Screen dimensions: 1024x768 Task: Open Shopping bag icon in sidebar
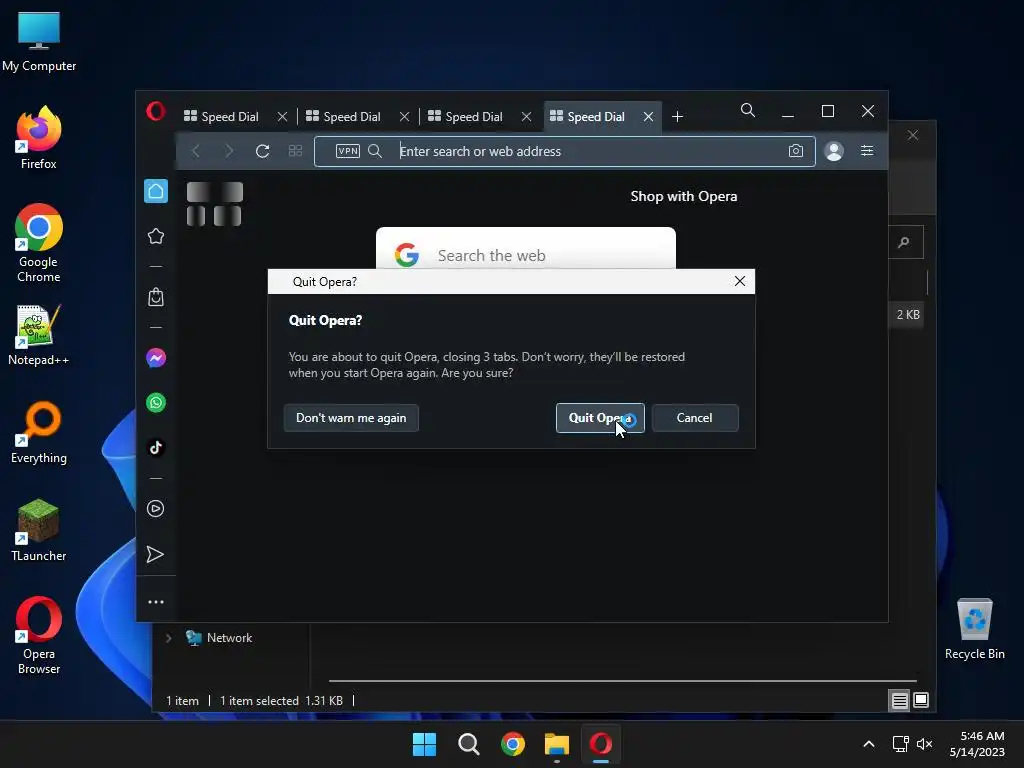(156, 297)
